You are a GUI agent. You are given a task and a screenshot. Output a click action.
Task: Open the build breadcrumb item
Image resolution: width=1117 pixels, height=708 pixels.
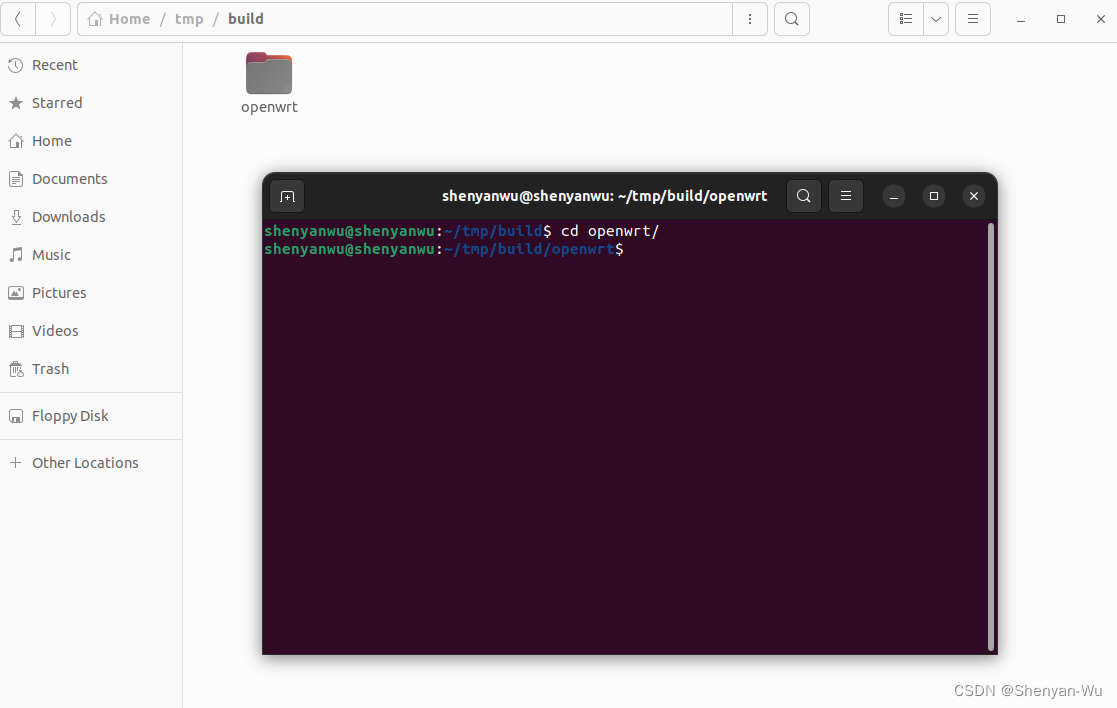246,18
